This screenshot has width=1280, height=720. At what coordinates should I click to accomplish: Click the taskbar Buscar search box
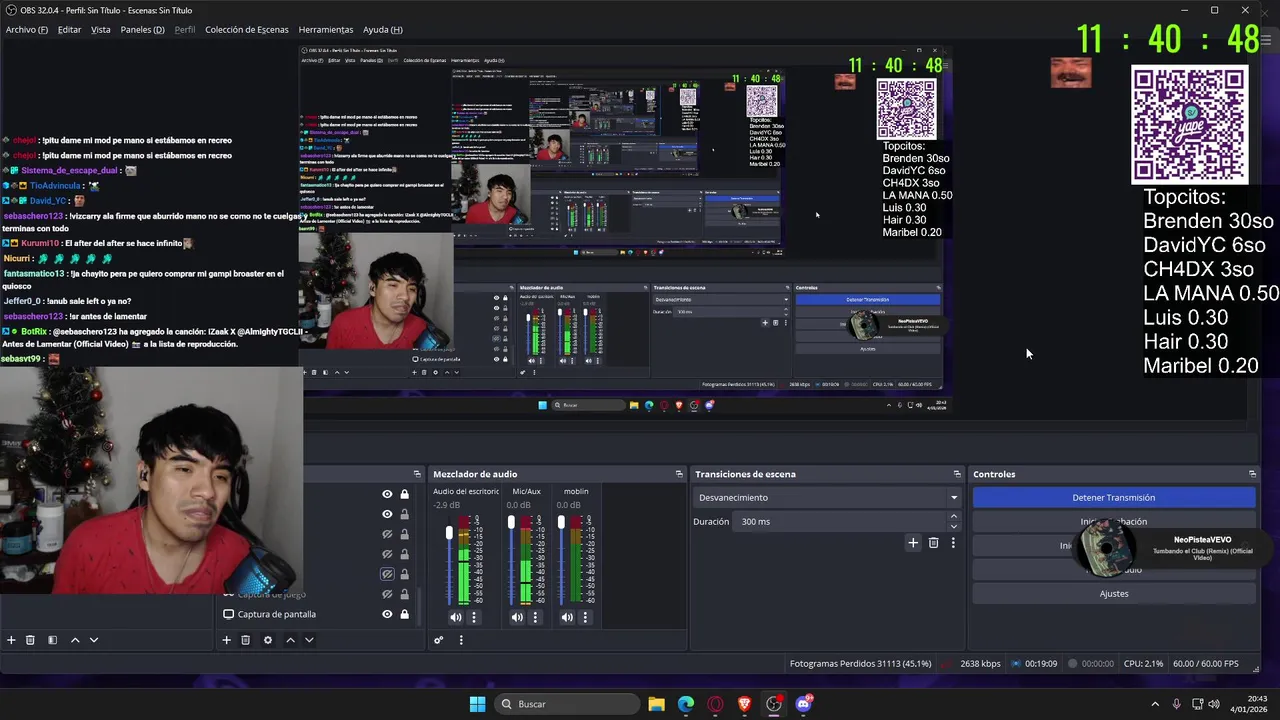(x=568, y=704)
